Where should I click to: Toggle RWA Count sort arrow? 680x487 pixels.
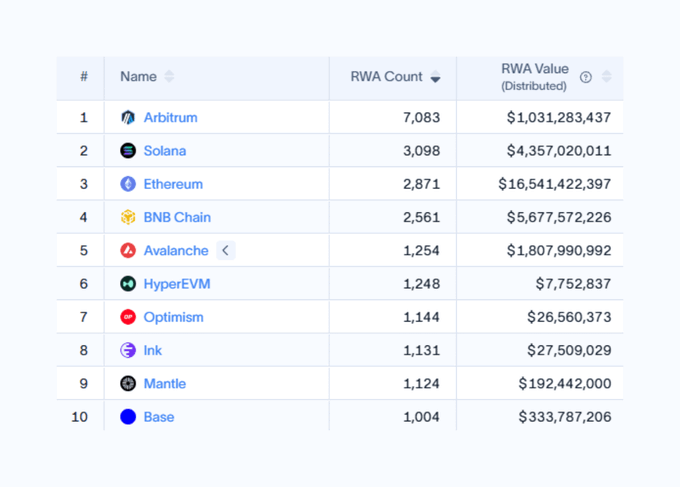click(435, 77)
